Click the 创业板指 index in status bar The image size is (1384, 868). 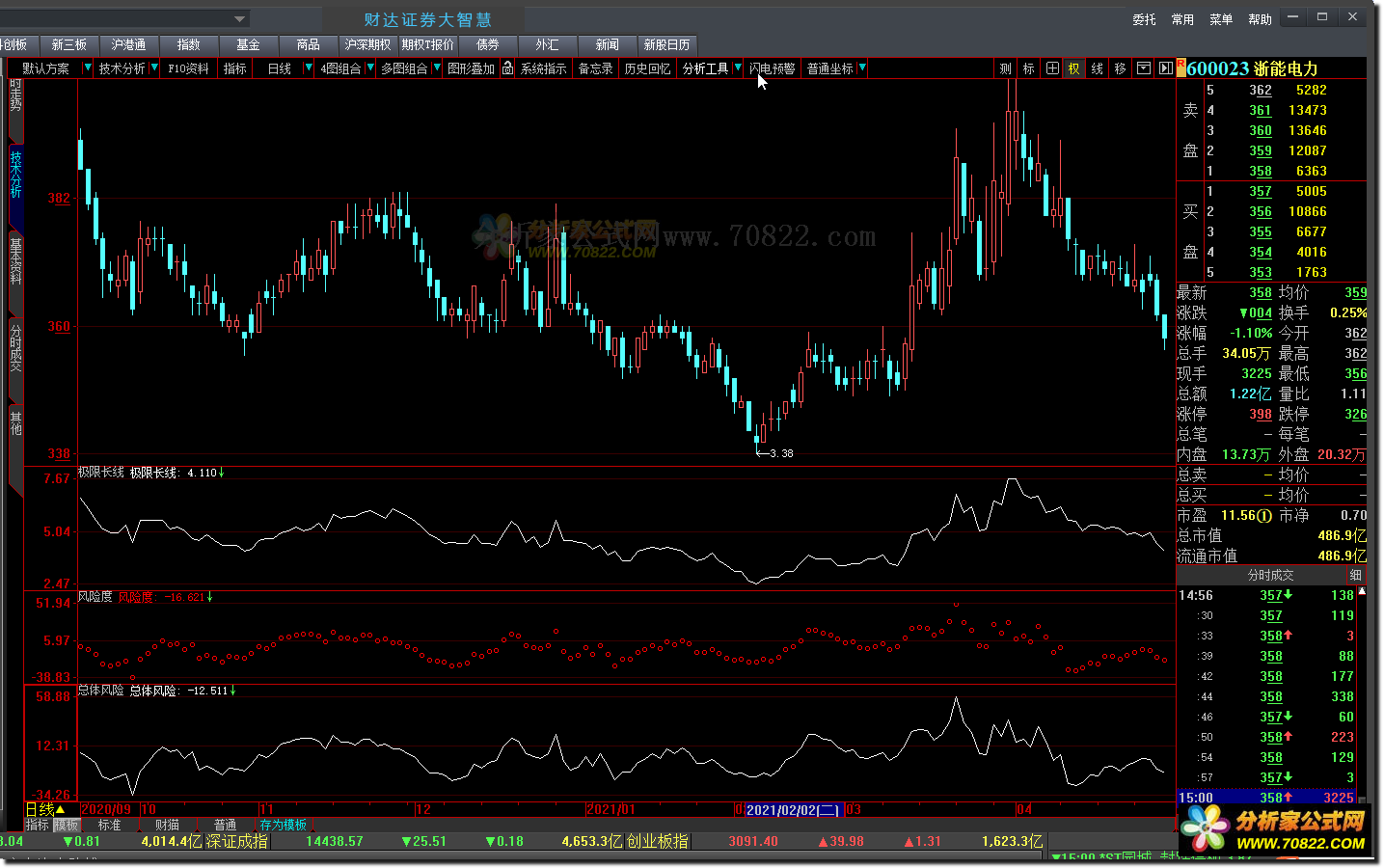click(x=657, y=841)
